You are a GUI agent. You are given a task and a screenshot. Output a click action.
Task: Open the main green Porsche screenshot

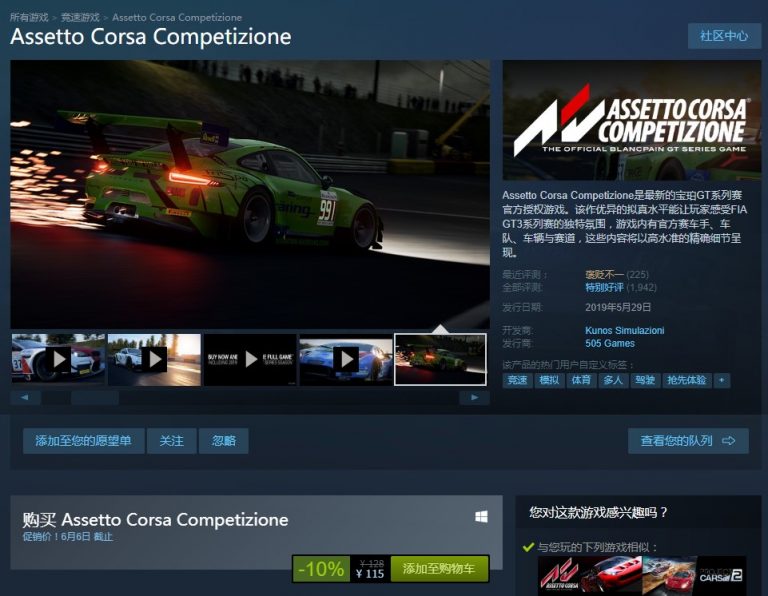point(250,194)
